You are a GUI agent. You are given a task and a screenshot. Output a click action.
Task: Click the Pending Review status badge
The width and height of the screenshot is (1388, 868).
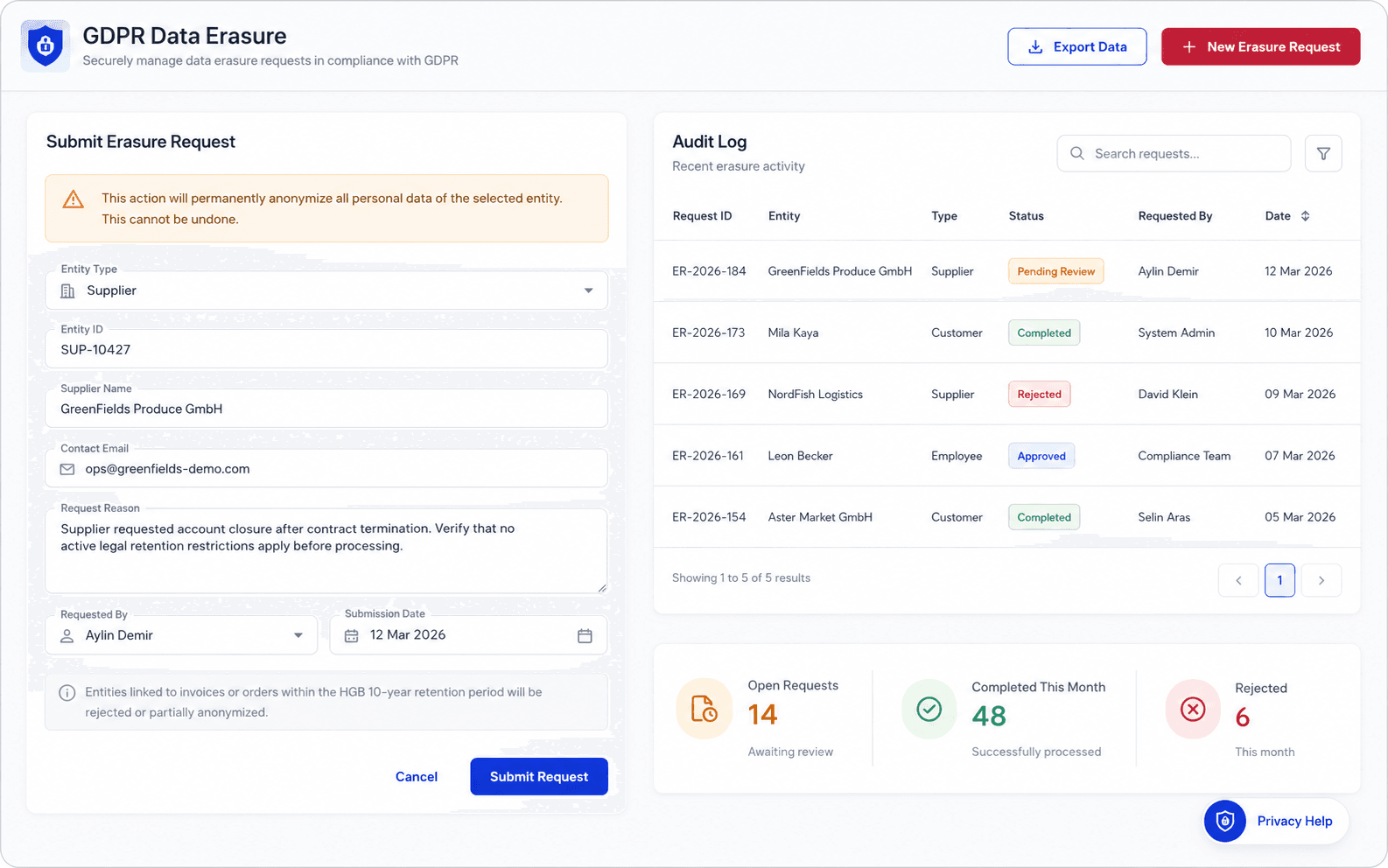1055,271
